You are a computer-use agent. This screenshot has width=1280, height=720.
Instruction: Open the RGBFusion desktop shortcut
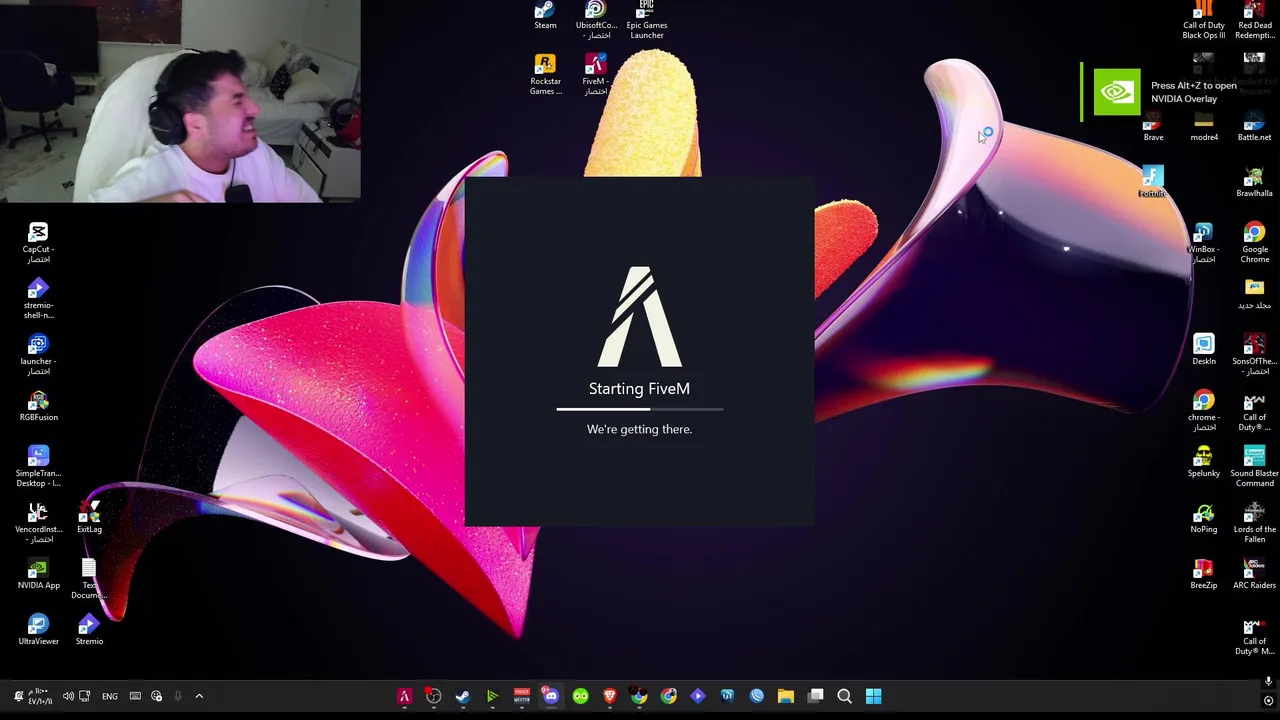38,406
